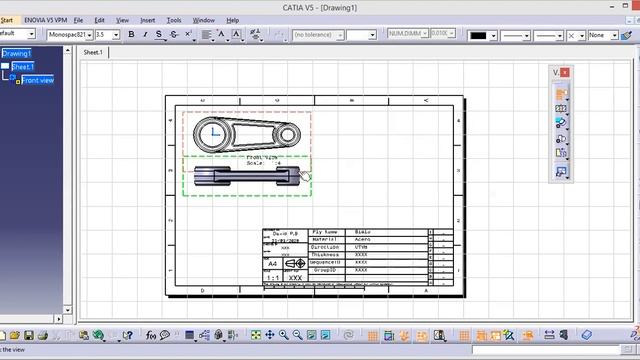Click the Pan icon
Image resolution: width=640 pixels, height=360 pixels.
[x=270, y=335]
